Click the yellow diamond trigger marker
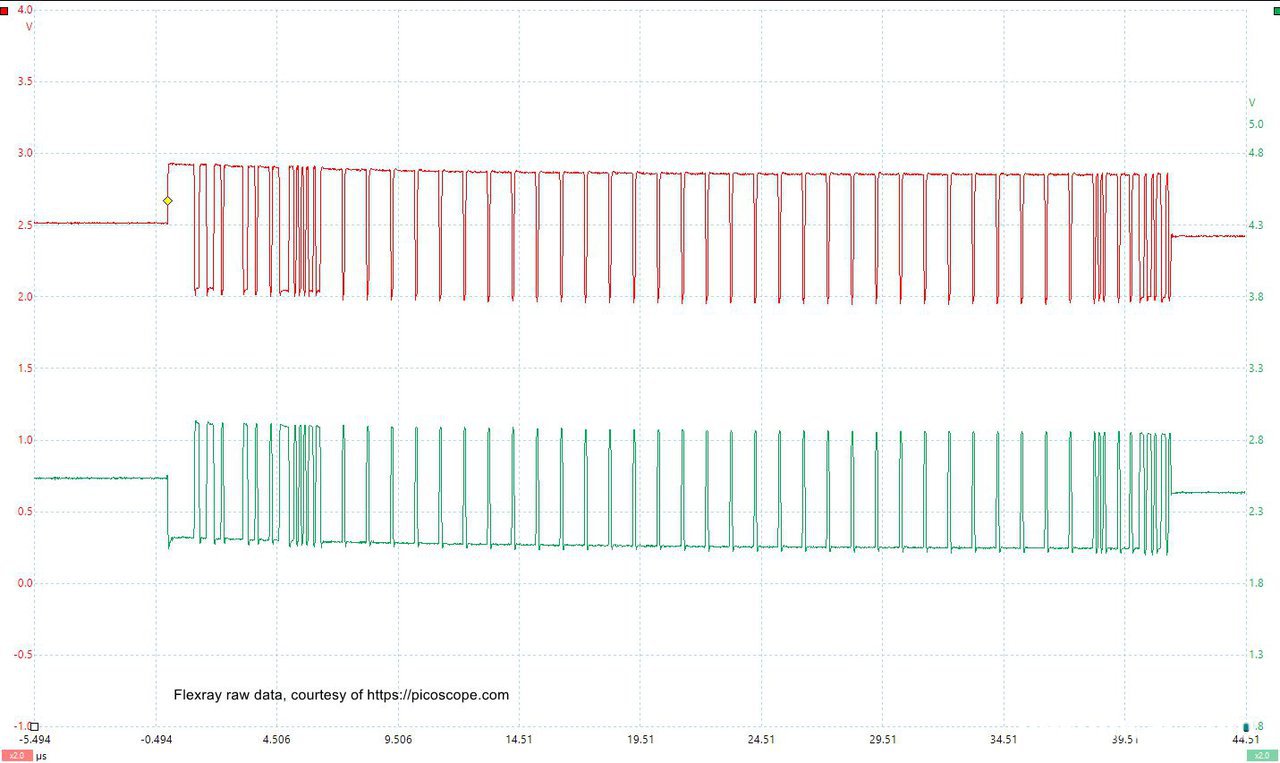This screenshot has width=1280, height=763. 168,201
